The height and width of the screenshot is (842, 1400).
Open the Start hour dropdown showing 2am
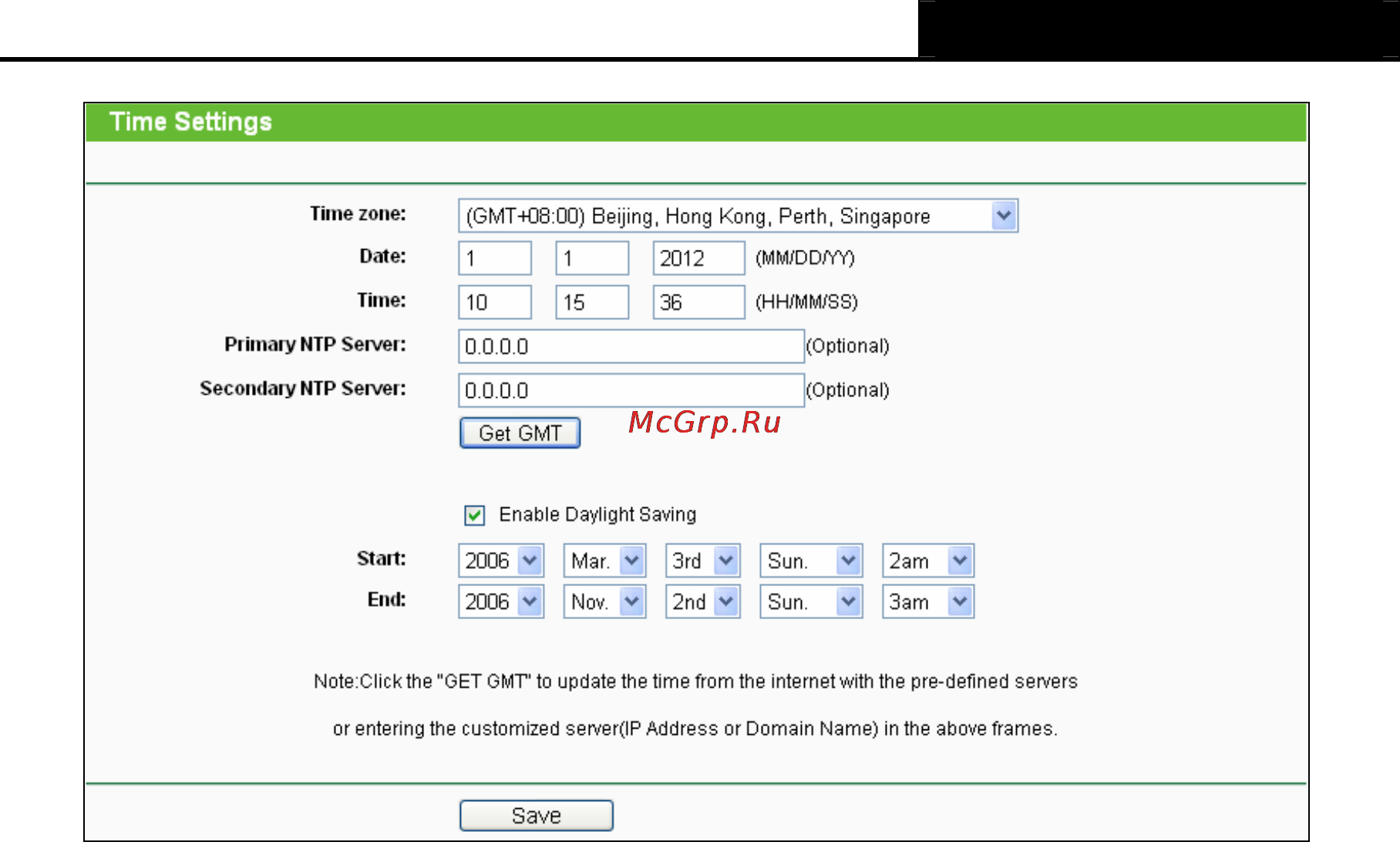point(928,561)
